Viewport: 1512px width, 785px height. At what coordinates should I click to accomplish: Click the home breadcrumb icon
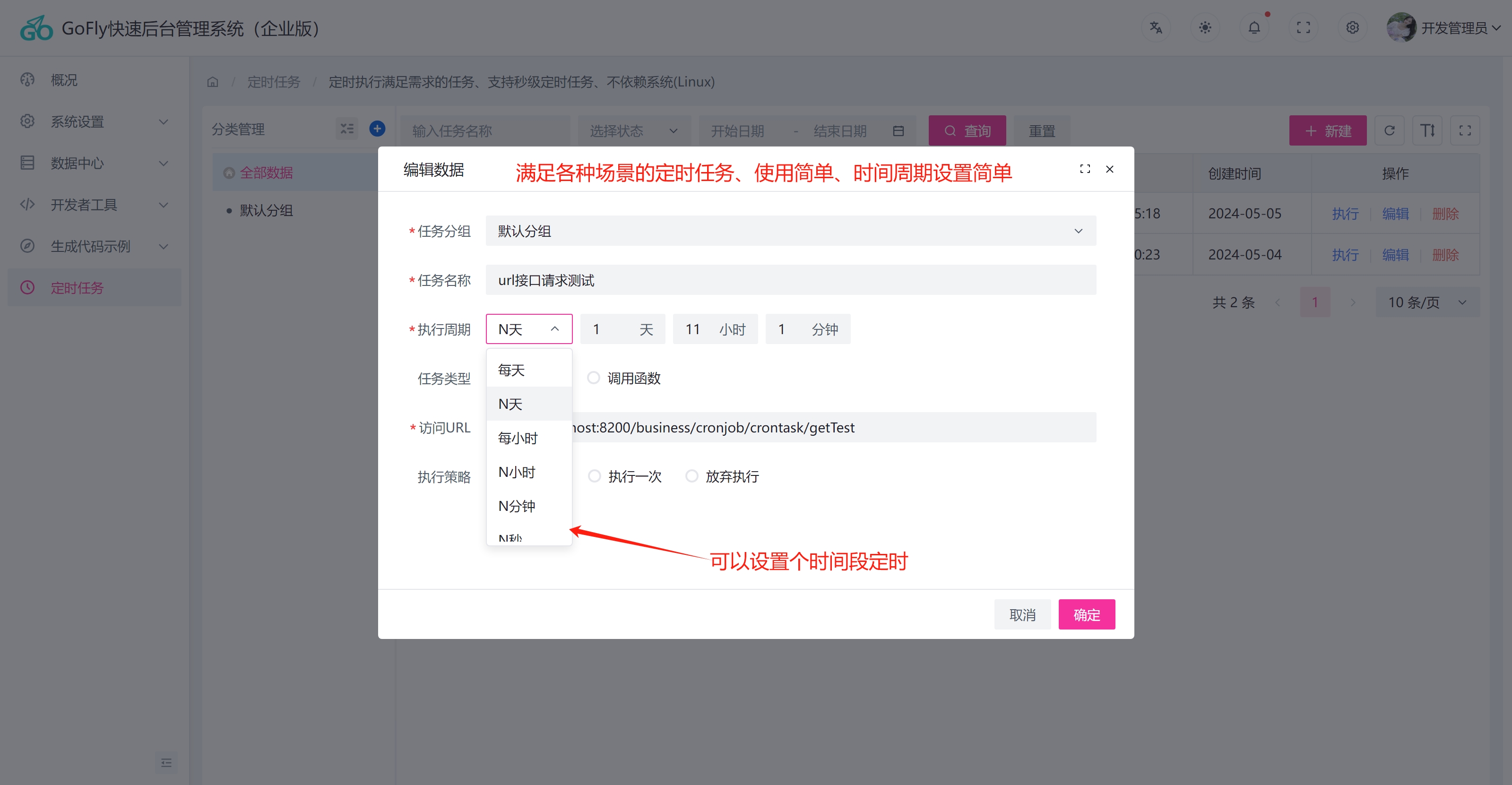pyautogui.click(x=213, y=82)
